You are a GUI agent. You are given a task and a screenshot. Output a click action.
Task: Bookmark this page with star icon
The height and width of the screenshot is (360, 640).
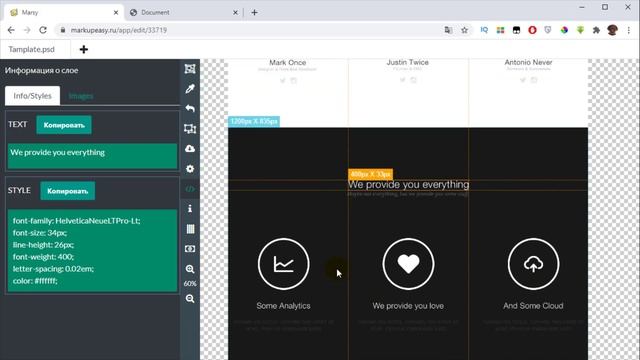point(464,30)
